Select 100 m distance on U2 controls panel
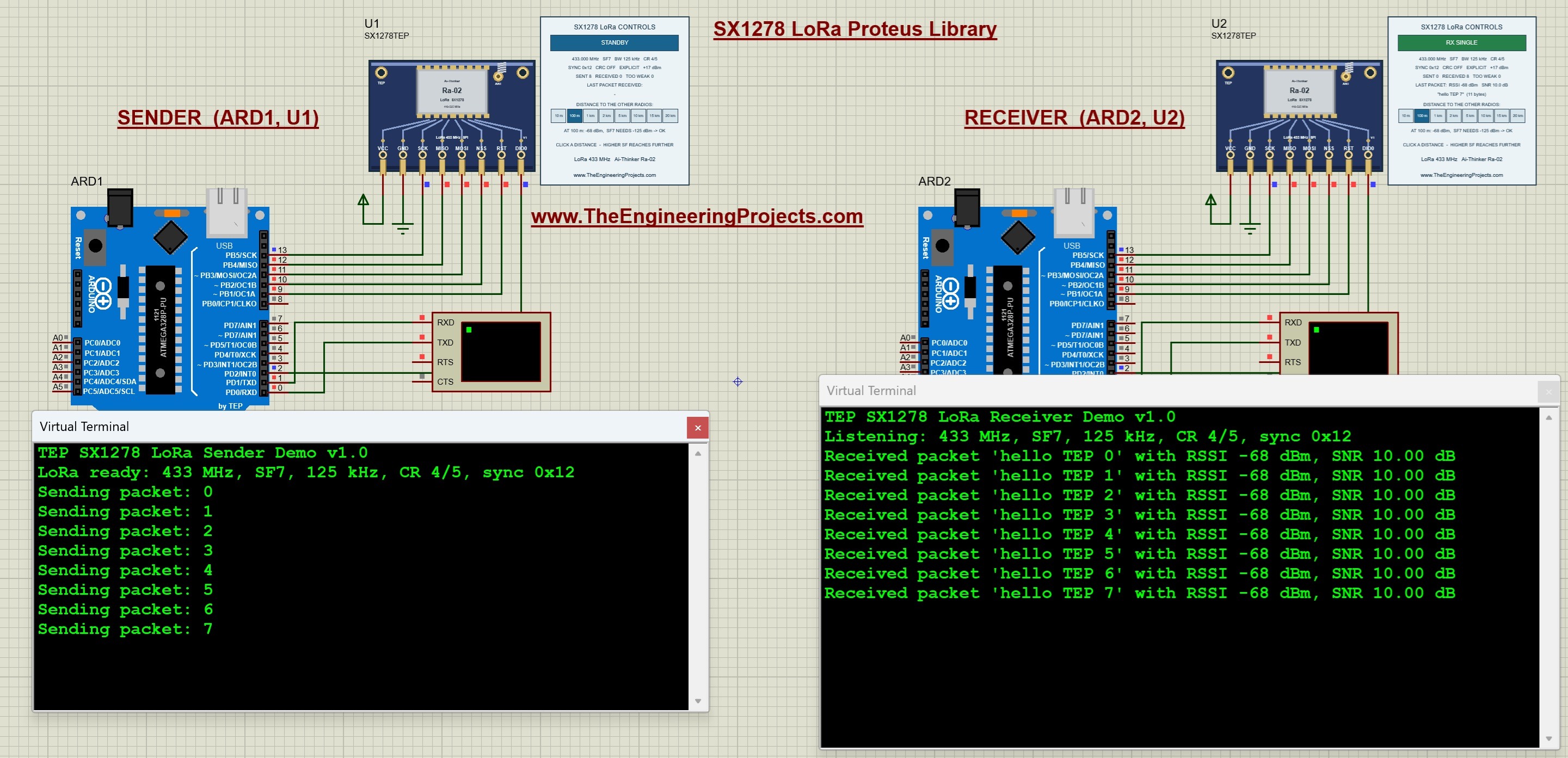This screenshot has width=1568, height=758. click(x=1422, y=115)
